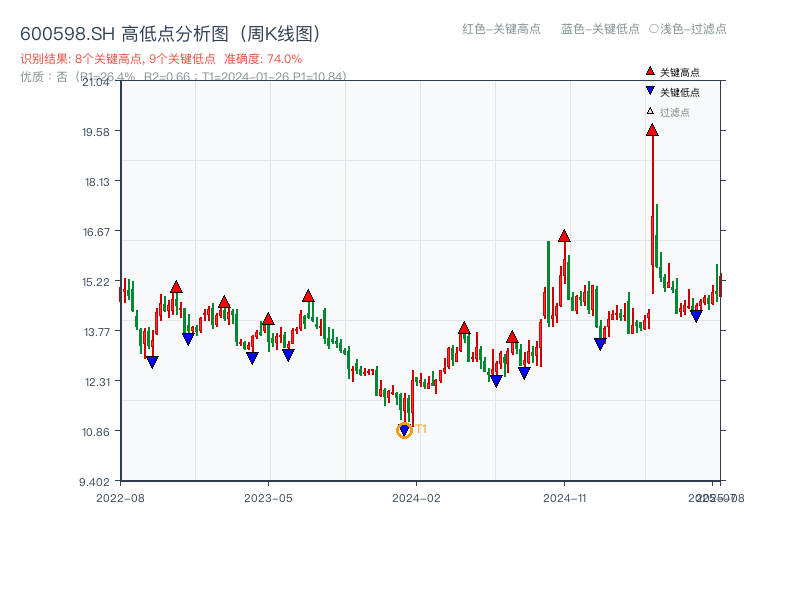800x600 pixels.
Task: Click the red 关键高点 triangle icon in legend
Action: pos(652,71)
